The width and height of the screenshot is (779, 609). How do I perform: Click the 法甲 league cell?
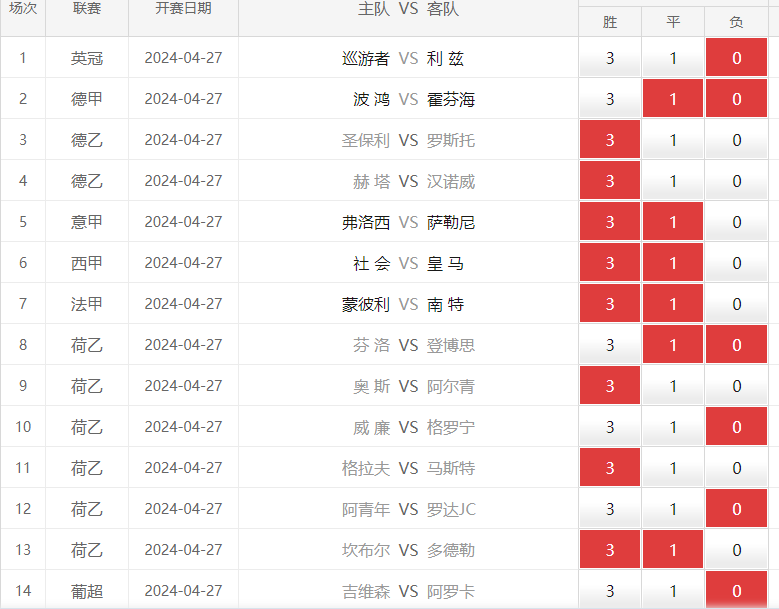coord(87,304)
